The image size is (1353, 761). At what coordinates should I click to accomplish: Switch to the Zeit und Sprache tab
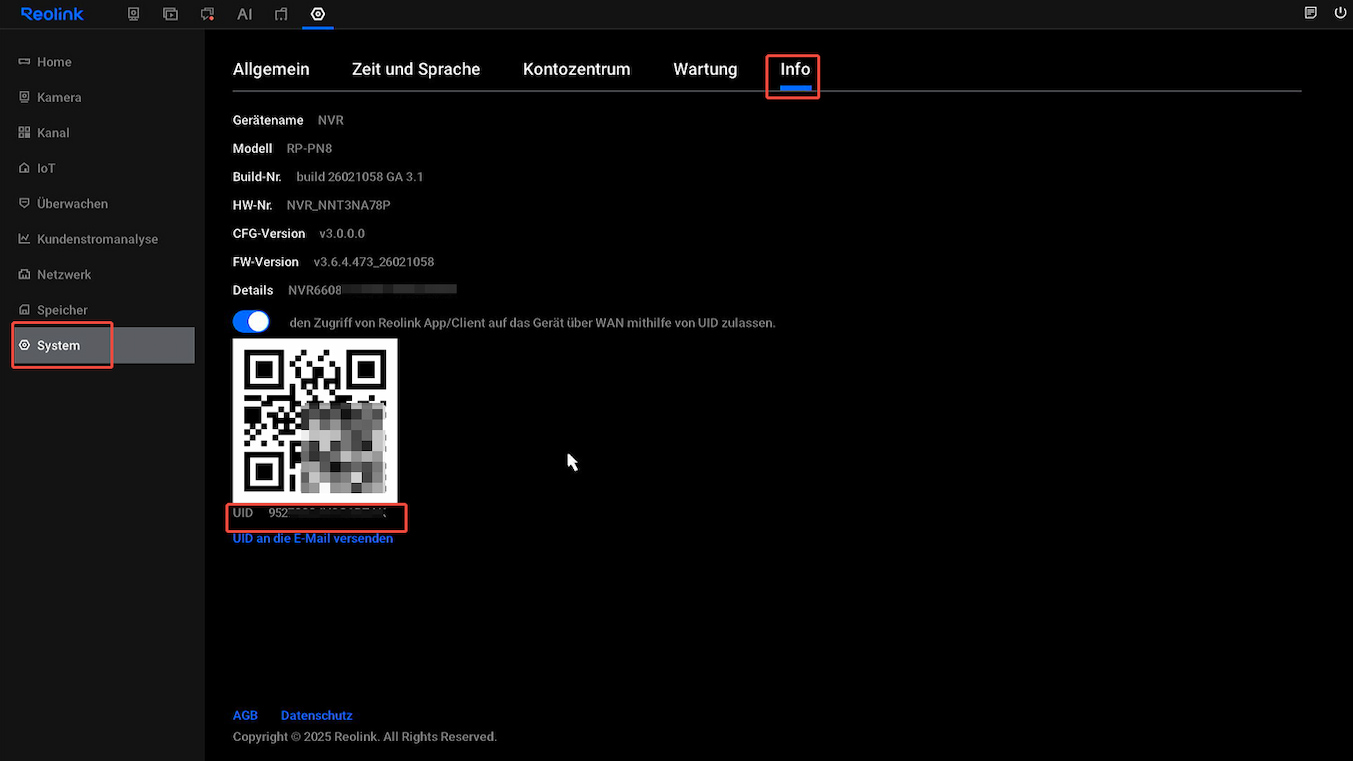[x=416, y=69]
